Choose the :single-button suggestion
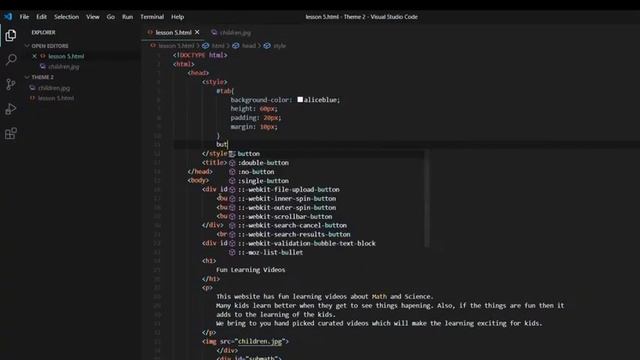Viewport: 640px width, 360px height. pos(327,181)
